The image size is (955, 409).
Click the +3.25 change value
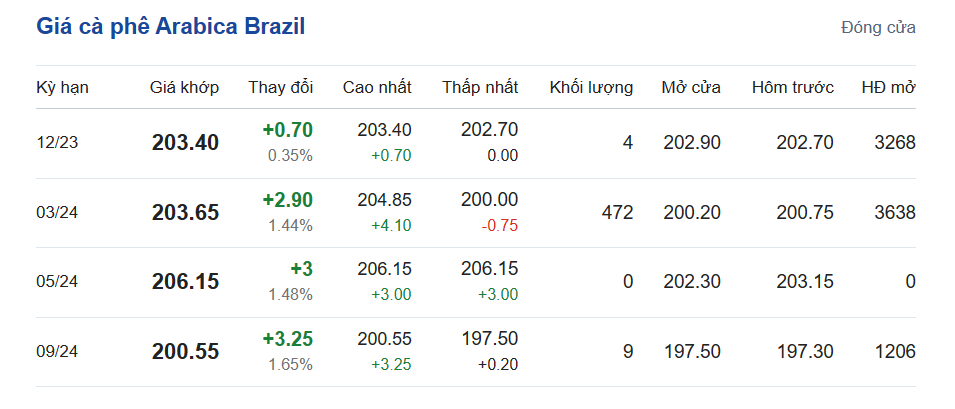pos(287,338)
